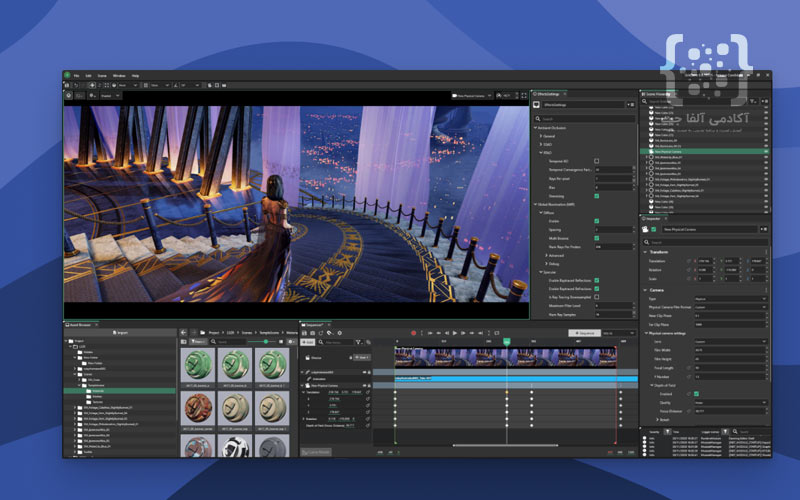Toggle the Temporal AO checkbox

[596, 161]
